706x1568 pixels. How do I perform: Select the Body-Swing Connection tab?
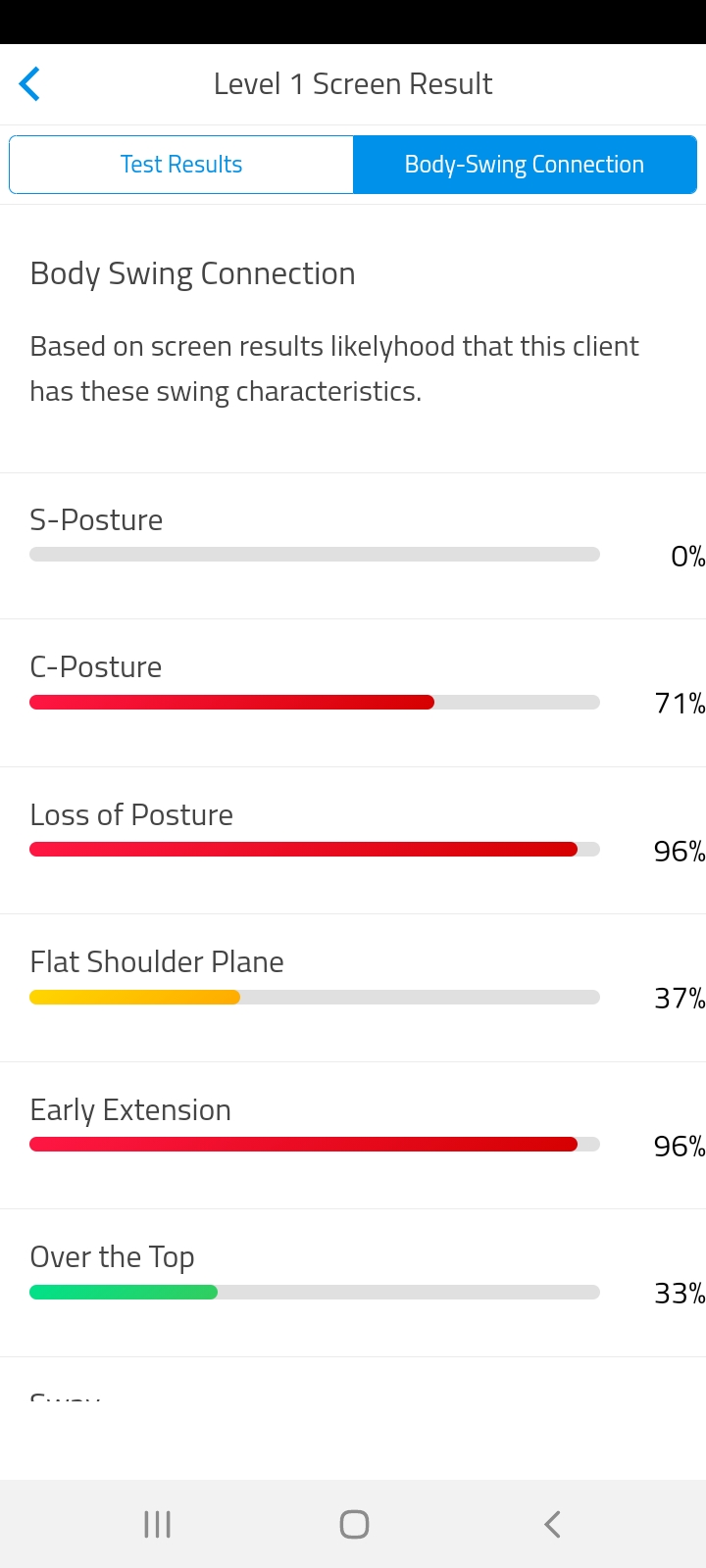(x=525, y=165)
